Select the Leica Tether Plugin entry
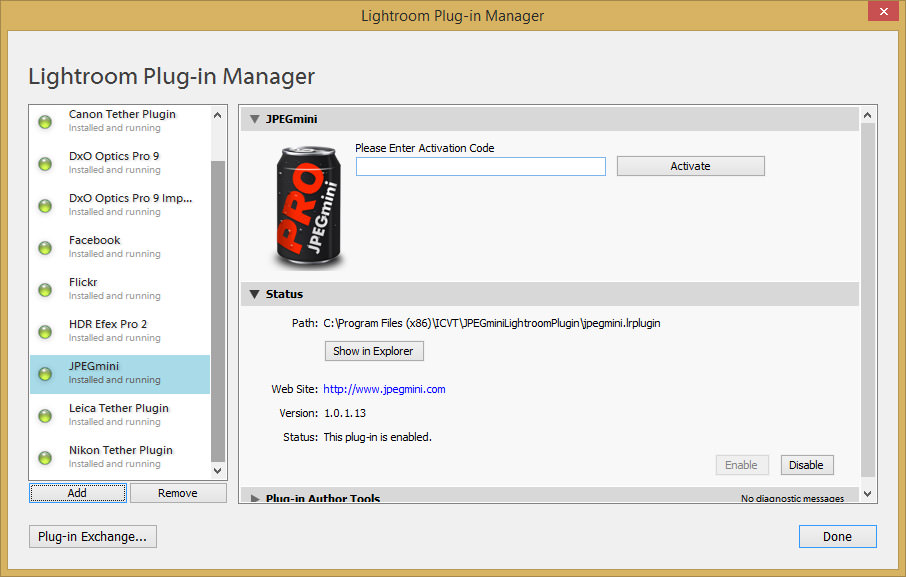This screenshot has width=906, height=577. [120, 415]
